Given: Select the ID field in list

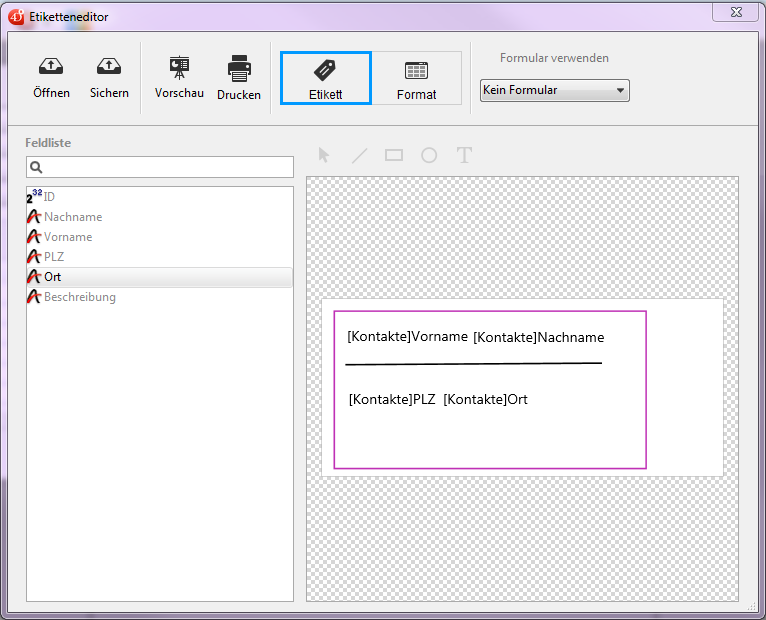Looking at the screenshot, I should click(49, 197).
